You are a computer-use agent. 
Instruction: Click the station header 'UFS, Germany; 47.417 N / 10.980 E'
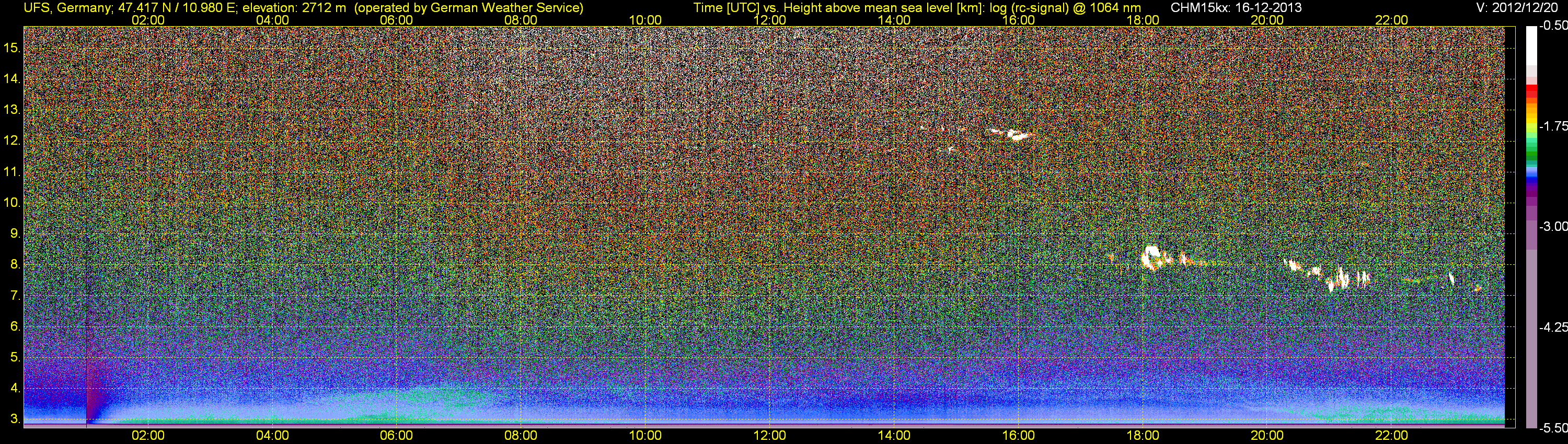[129, 7]
